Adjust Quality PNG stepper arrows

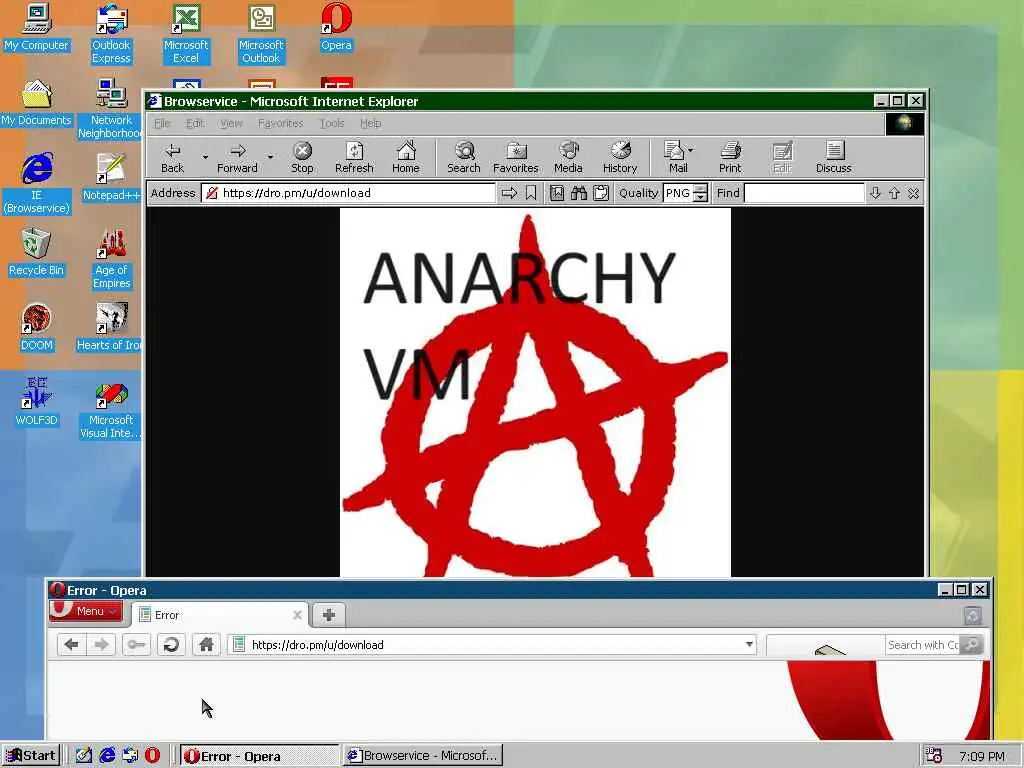pos(700,193)
